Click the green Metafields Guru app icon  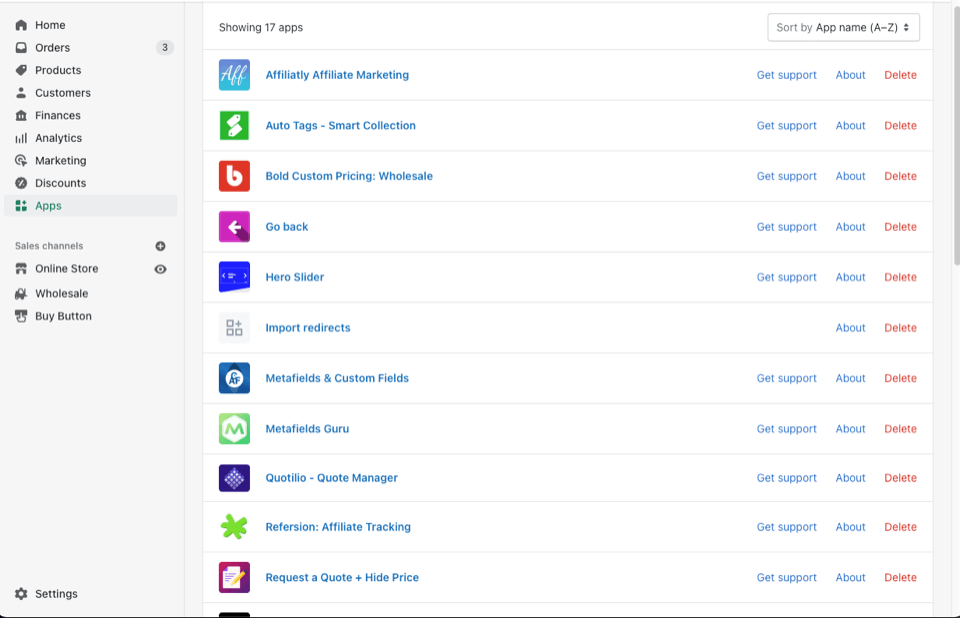[234, 428]
